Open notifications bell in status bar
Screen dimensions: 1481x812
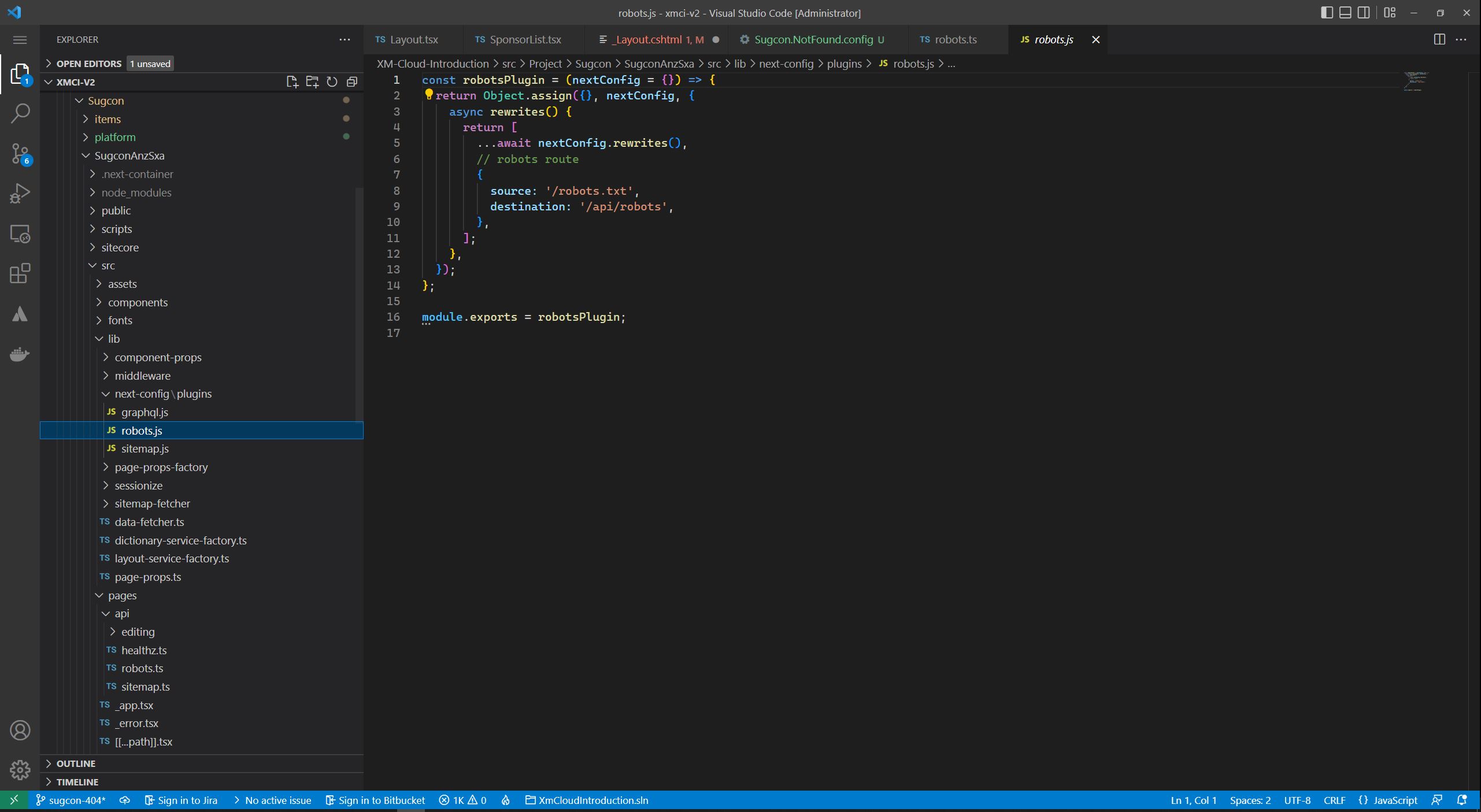coord(1462,800)
